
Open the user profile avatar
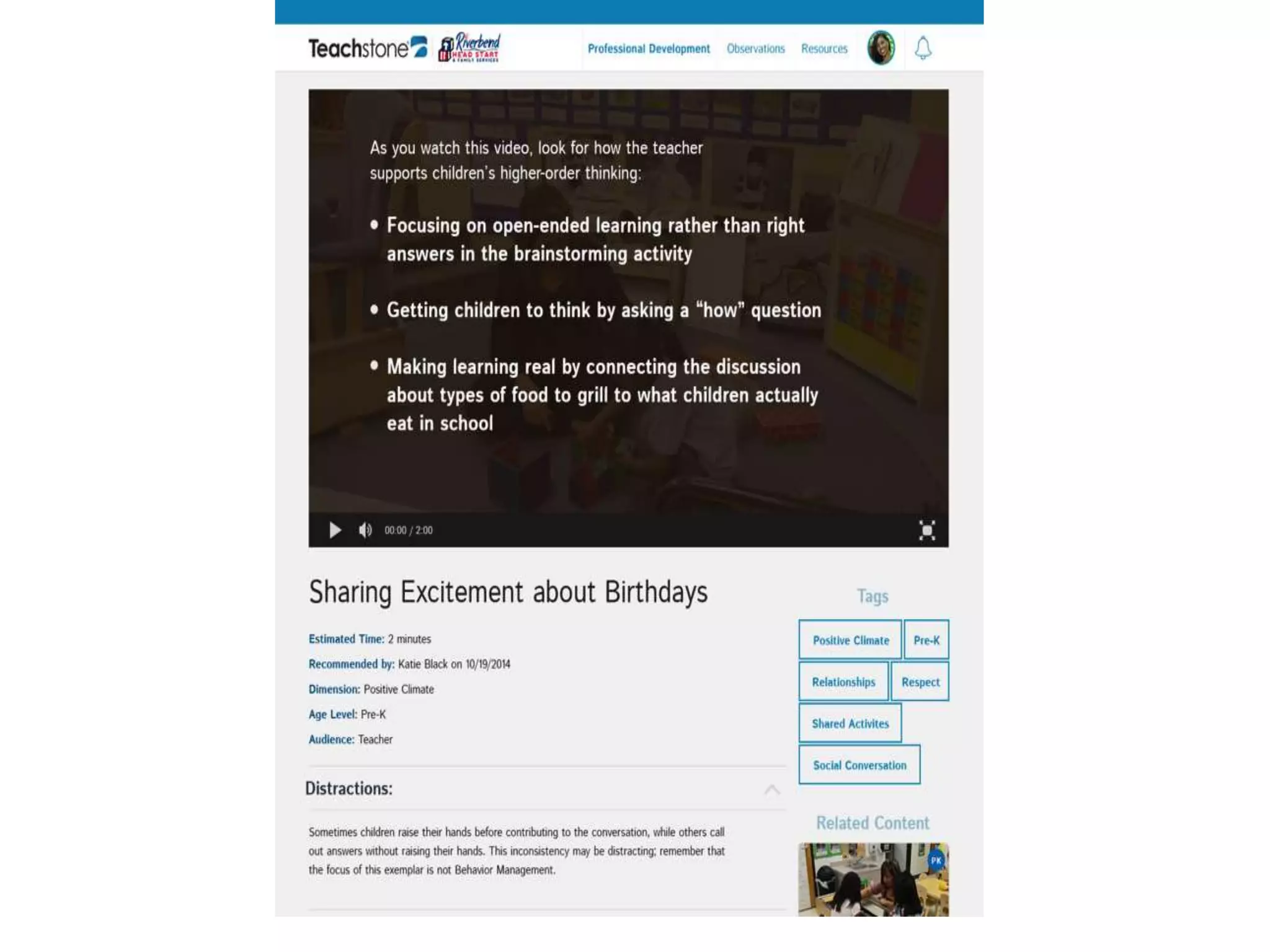pos(881,48)
